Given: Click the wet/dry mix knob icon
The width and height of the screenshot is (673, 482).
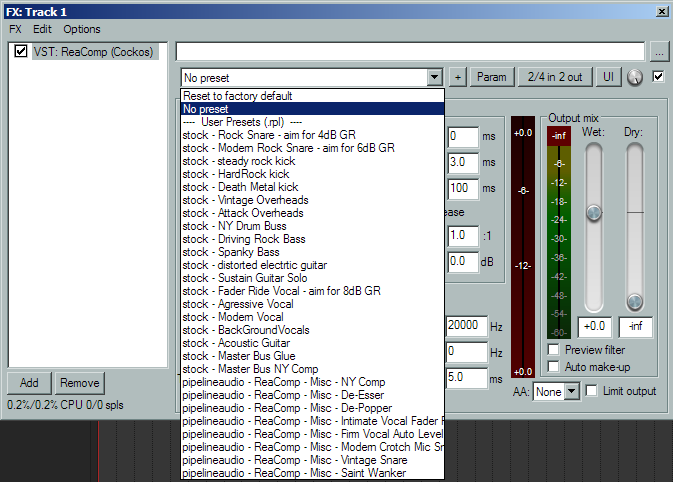Looking at the screenshot, I should click(x=635, y=77).
